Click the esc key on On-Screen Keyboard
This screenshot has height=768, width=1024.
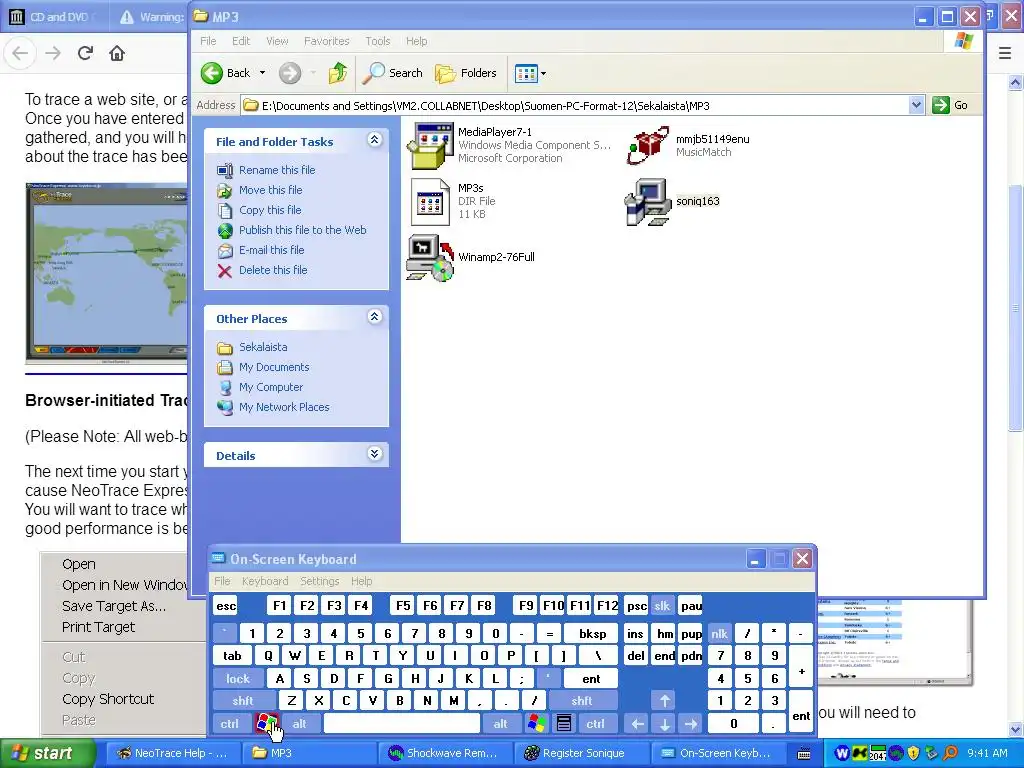point(226,606)
